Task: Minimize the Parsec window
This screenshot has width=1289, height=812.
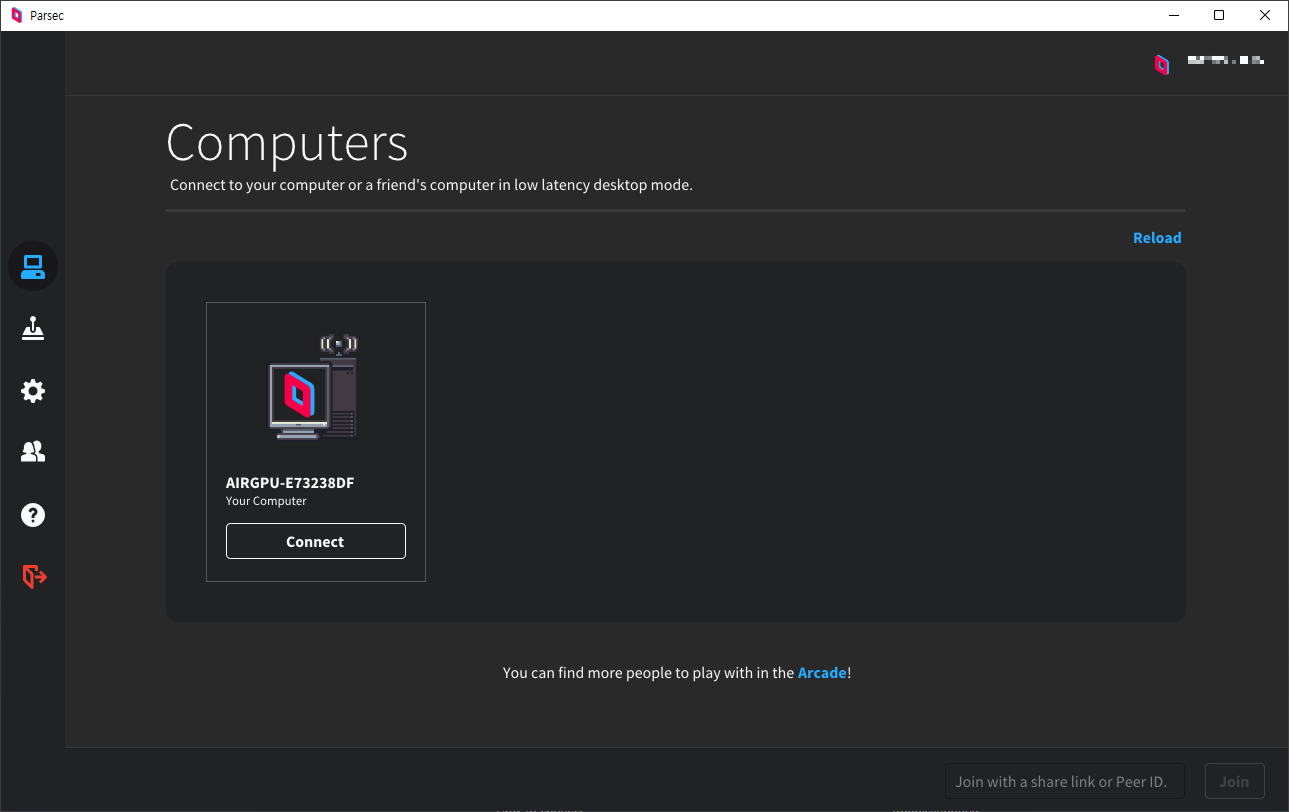Action: pos(1173,15)
